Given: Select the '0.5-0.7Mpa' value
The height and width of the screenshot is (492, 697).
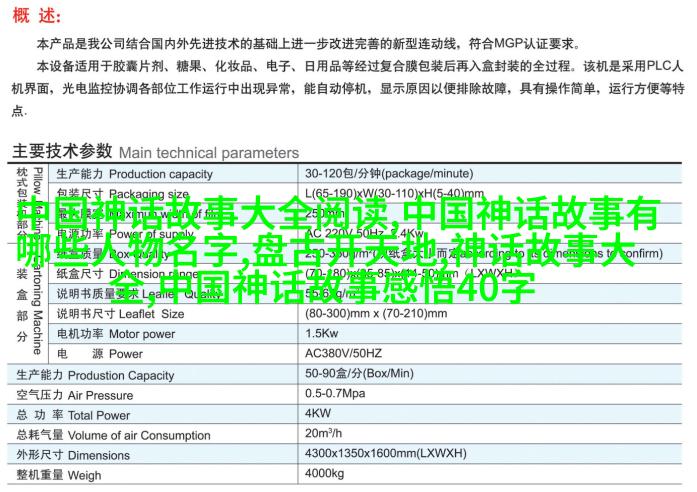Looking at the screenshot, I should click(335, 393).
